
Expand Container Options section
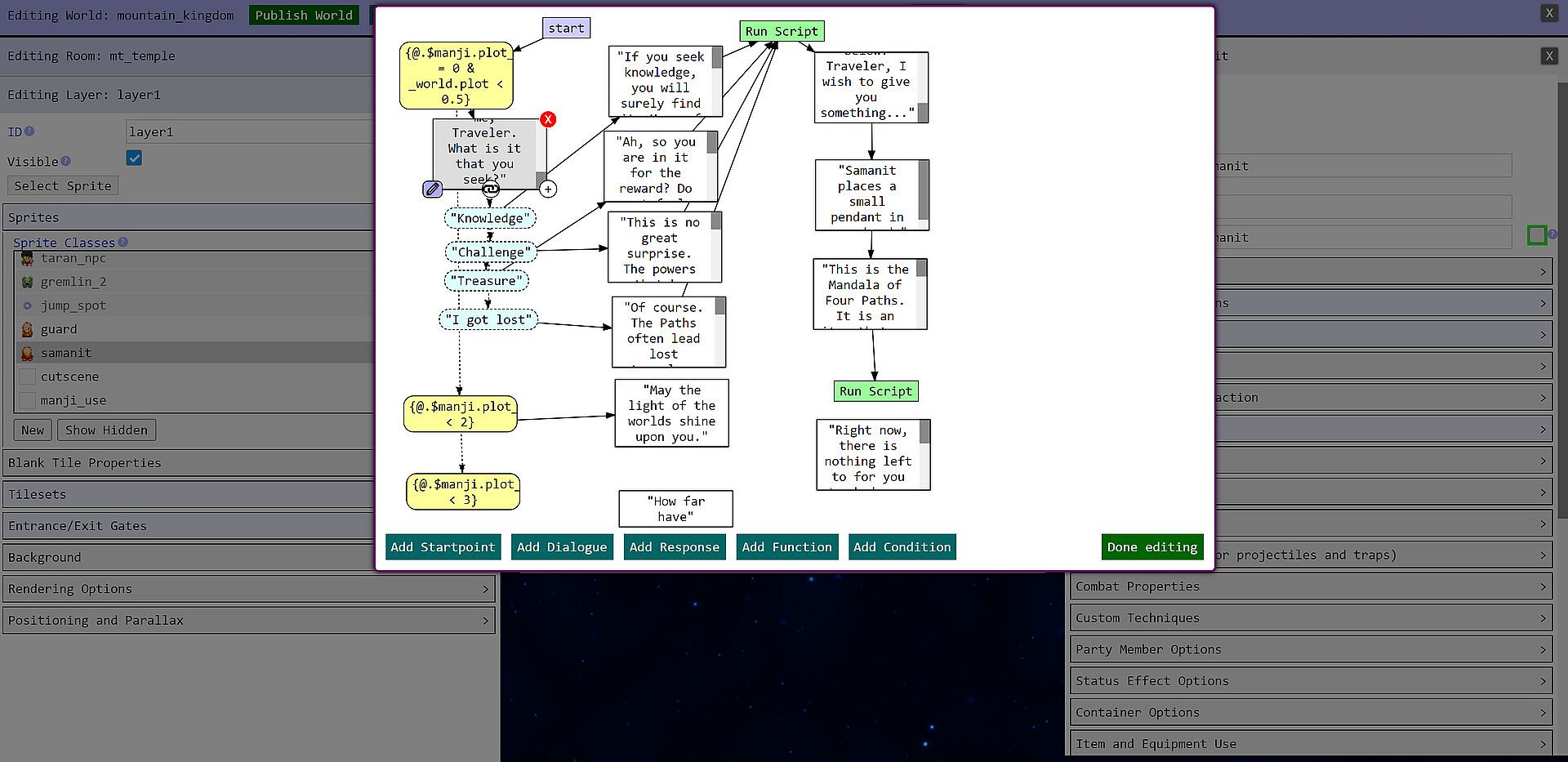(1311, 712)
